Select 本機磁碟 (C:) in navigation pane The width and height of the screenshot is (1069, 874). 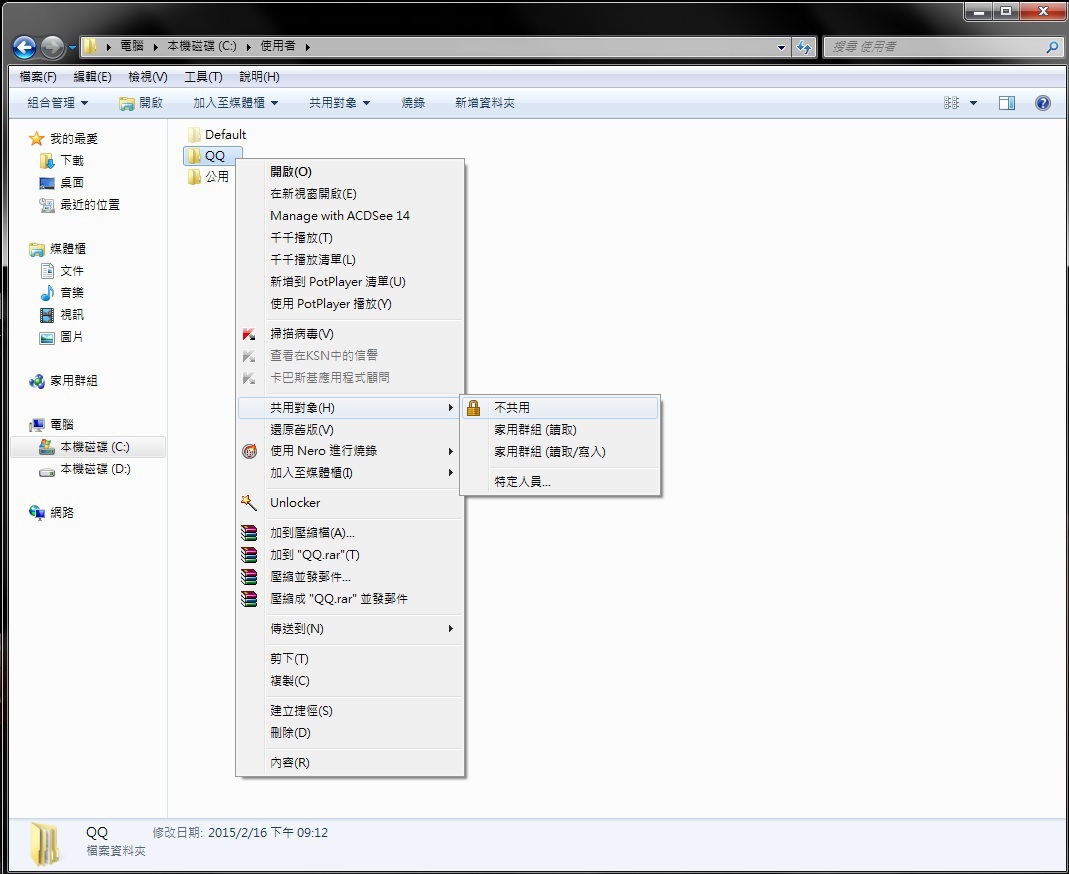[x=88, y=447]
